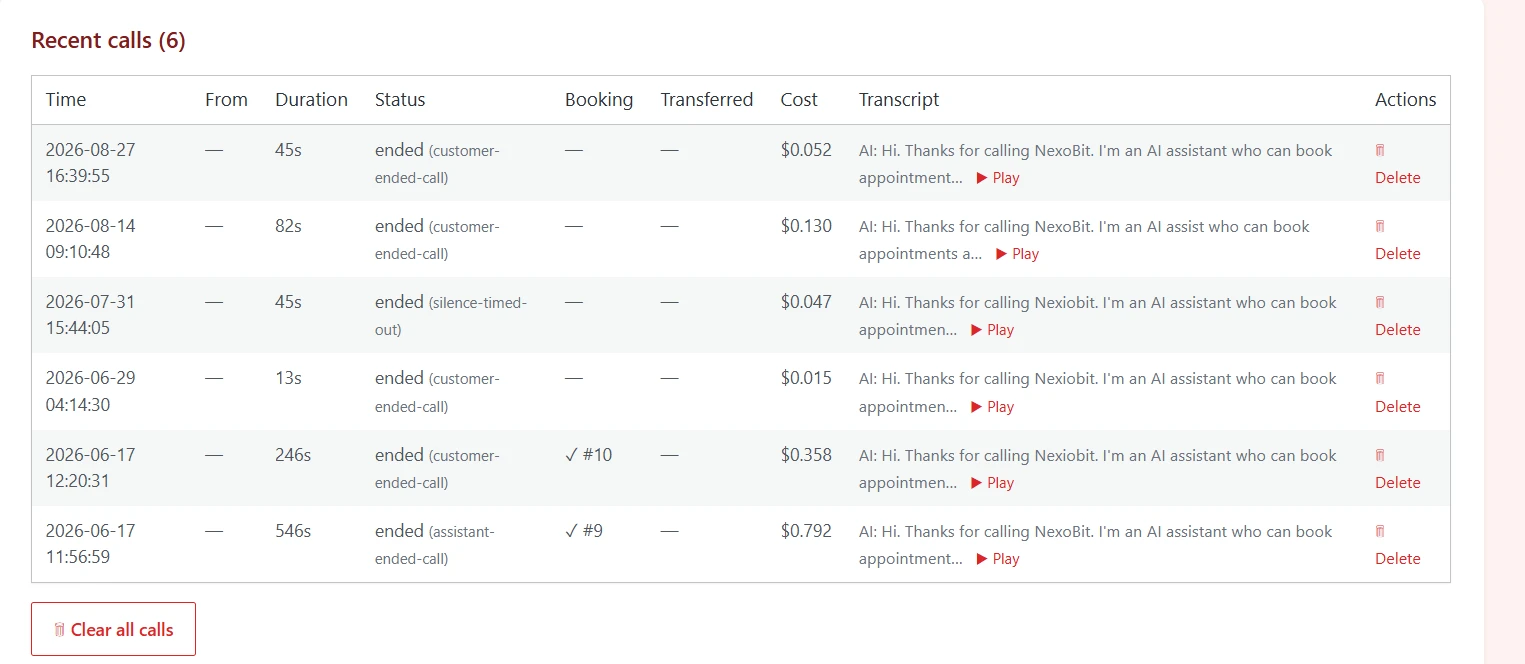The width and height of the screenshot is (1525, 664).
Task: Click the 546s duration value
Action: (x=293, y=531)
